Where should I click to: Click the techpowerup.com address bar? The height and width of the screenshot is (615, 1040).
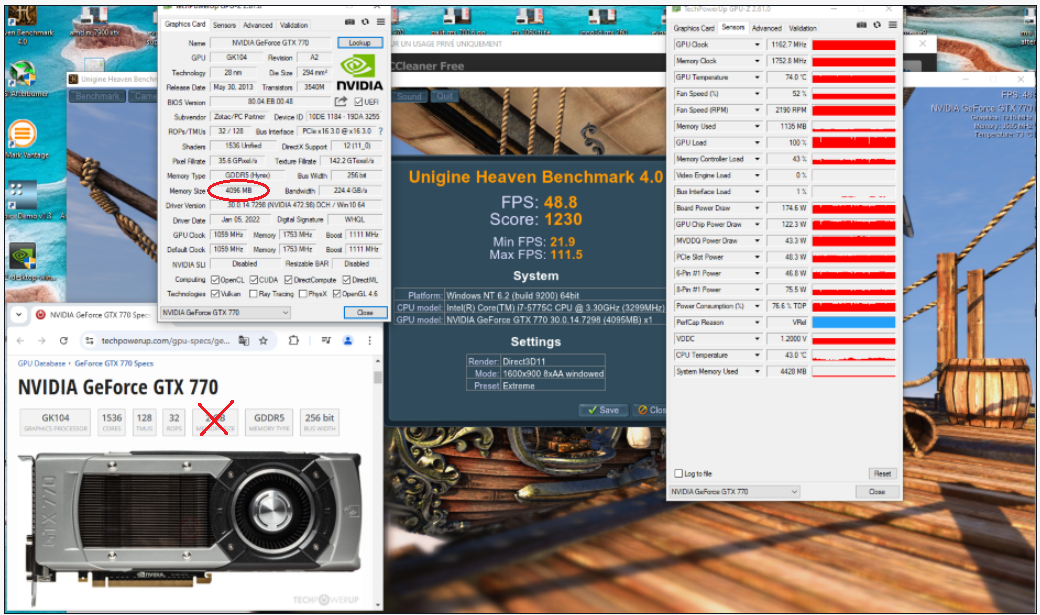165,340
